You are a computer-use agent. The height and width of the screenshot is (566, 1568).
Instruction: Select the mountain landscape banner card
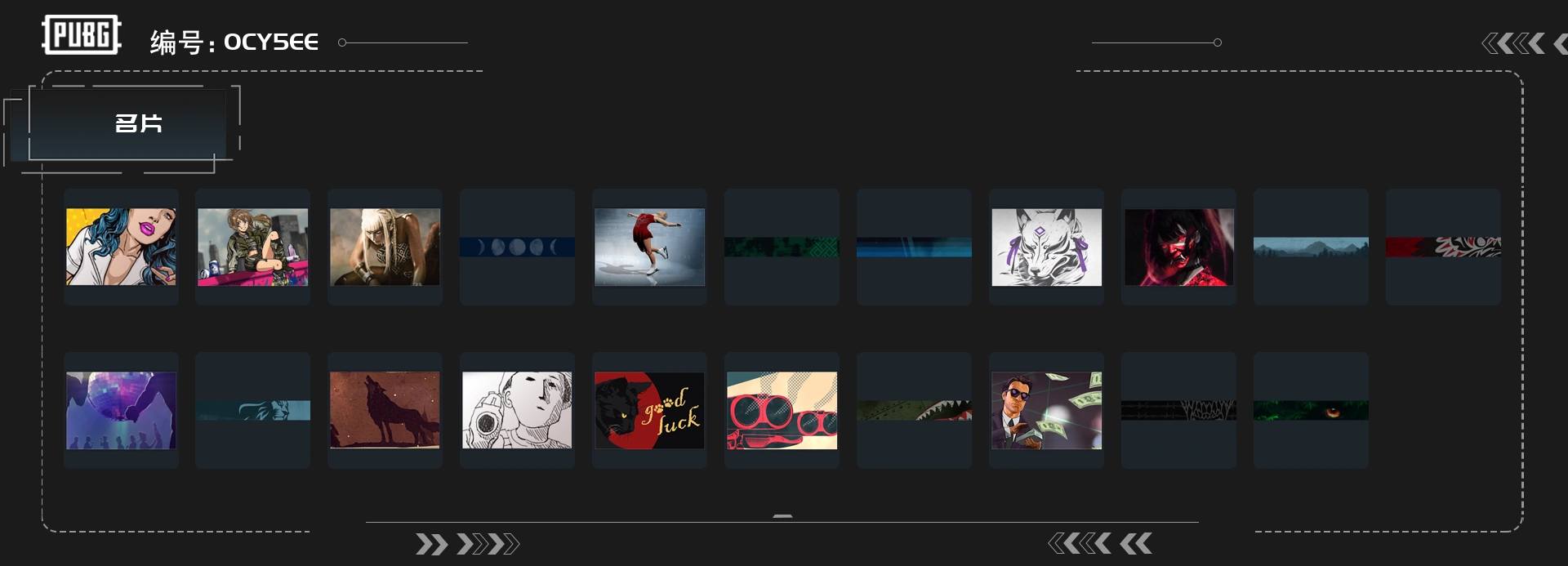[x=1312, y=247]
